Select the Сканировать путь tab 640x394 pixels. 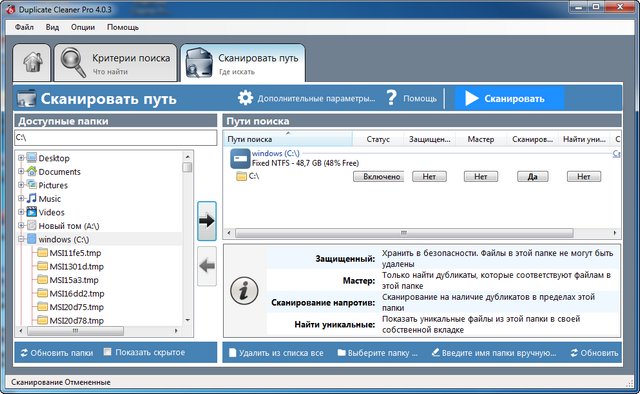tap(242, 63)
